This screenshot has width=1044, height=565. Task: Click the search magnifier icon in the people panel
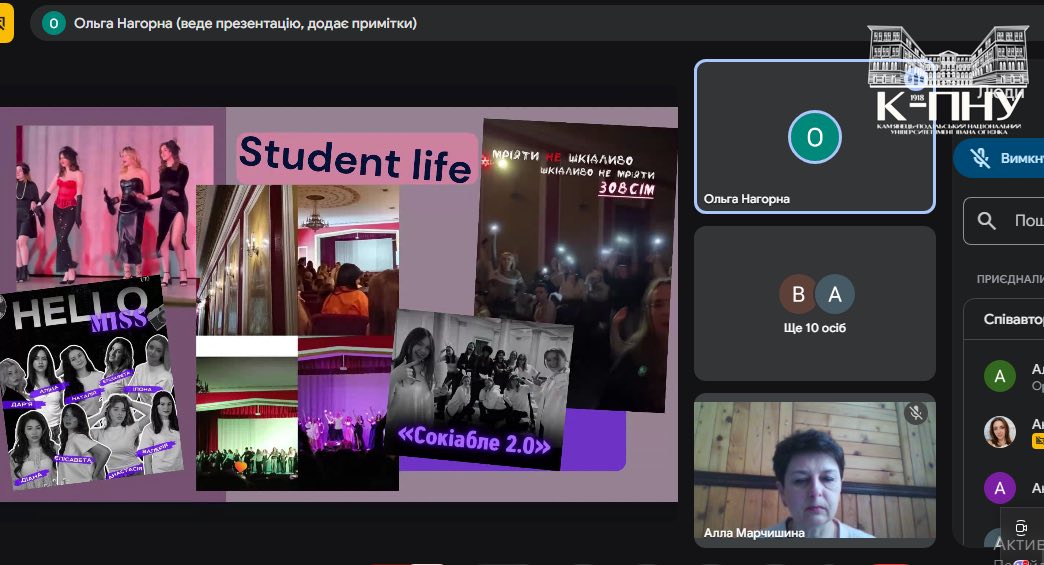pyautogui.click(x=987, y=221)
